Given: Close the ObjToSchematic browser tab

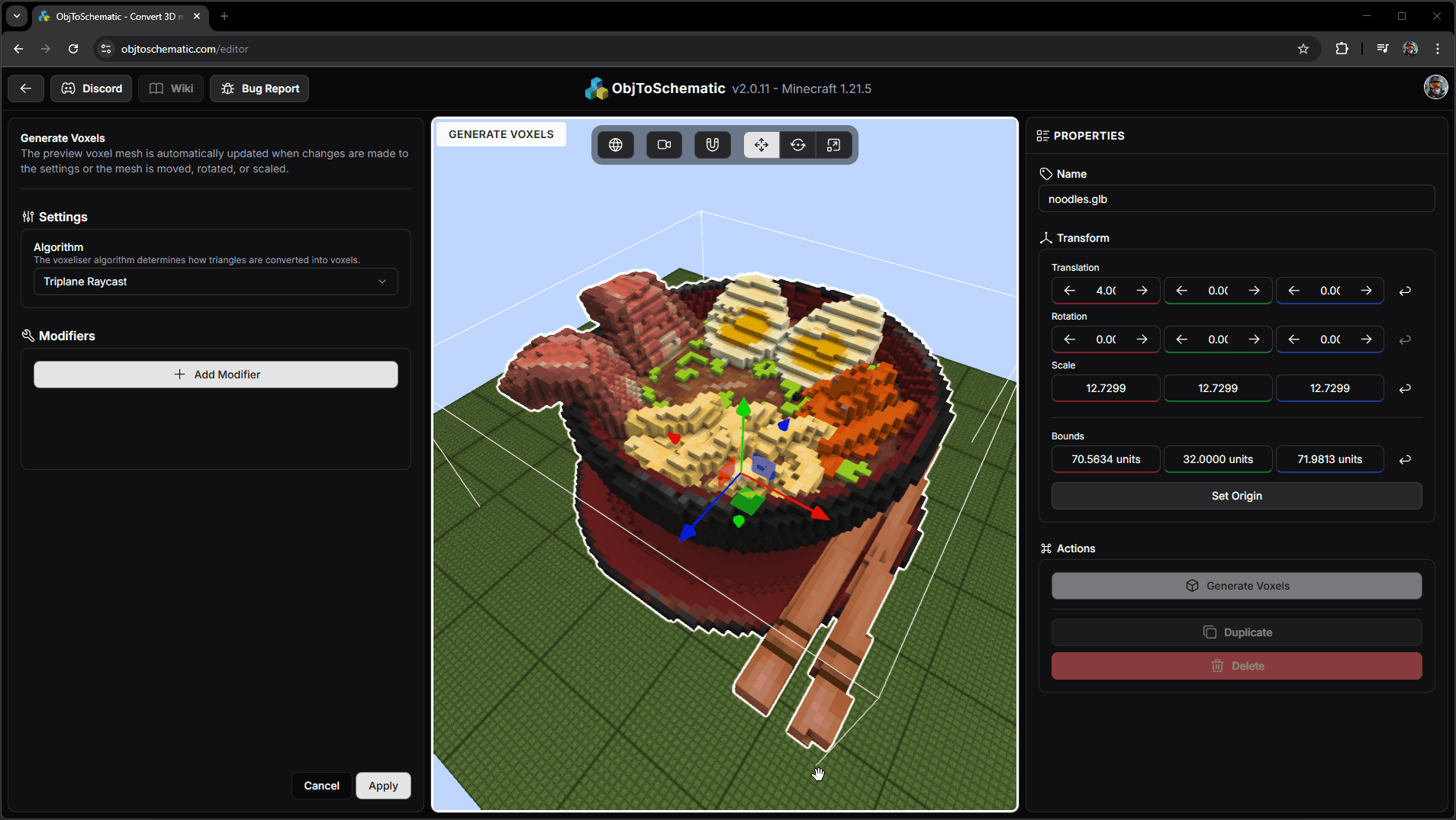Looking at the screenshot, I should 197,16.
